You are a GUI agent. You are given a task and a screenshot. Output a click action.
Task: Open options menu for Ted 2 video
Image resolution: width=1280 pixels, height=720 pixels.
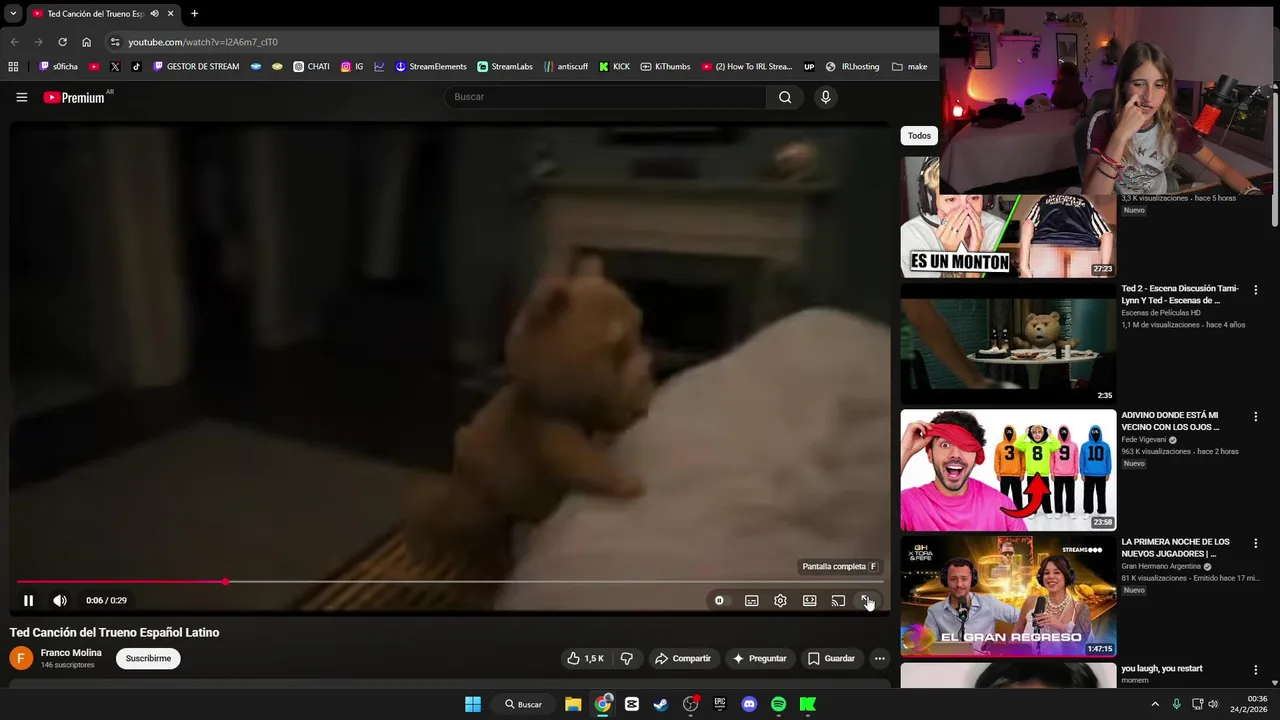[x=1256, y=290]
